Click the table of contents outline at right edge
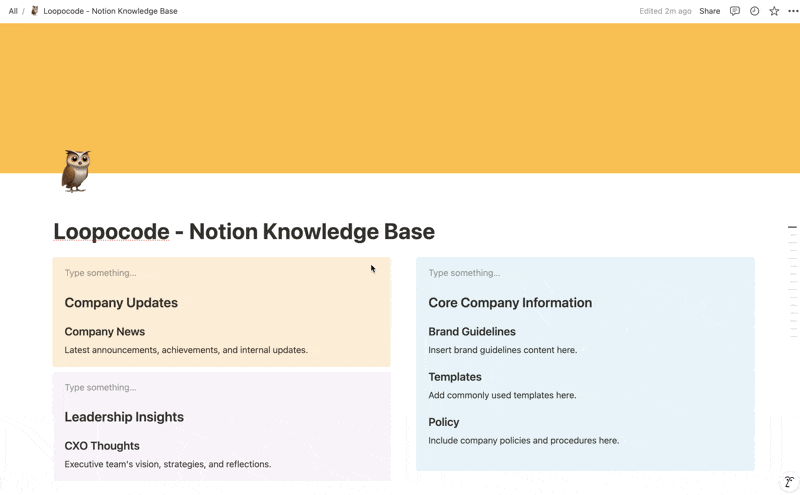800x495 pixels. [x=792, y=282]
